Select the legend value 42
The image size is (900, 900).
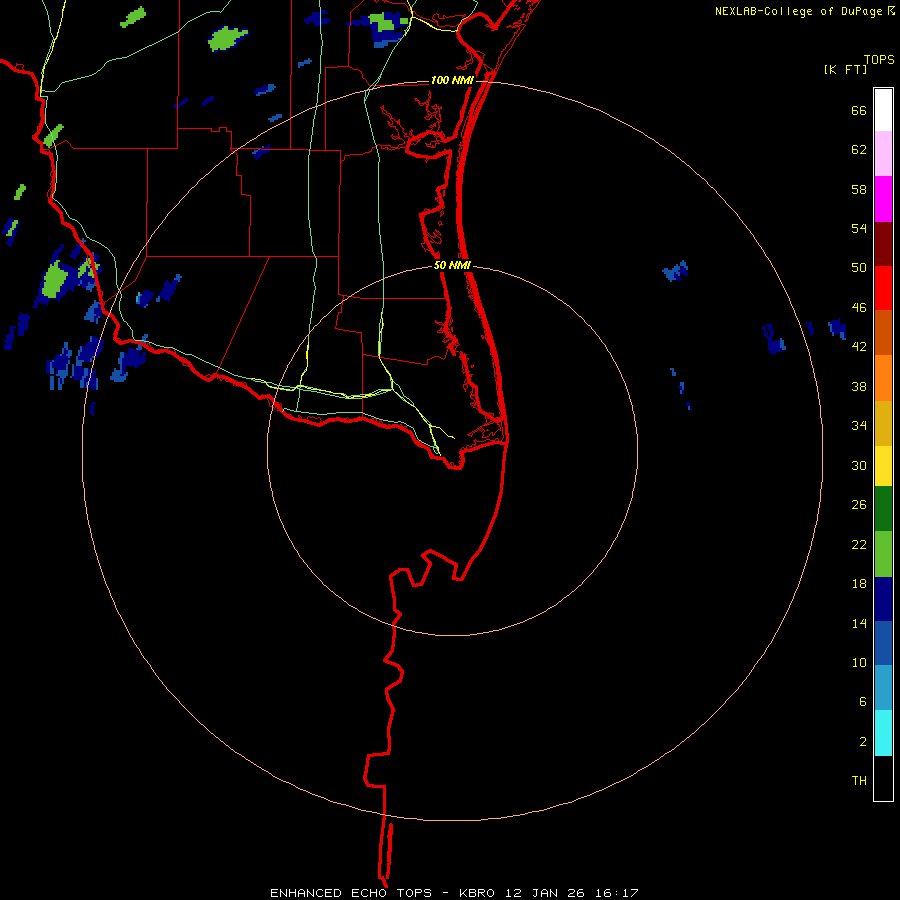pos(859,347)
